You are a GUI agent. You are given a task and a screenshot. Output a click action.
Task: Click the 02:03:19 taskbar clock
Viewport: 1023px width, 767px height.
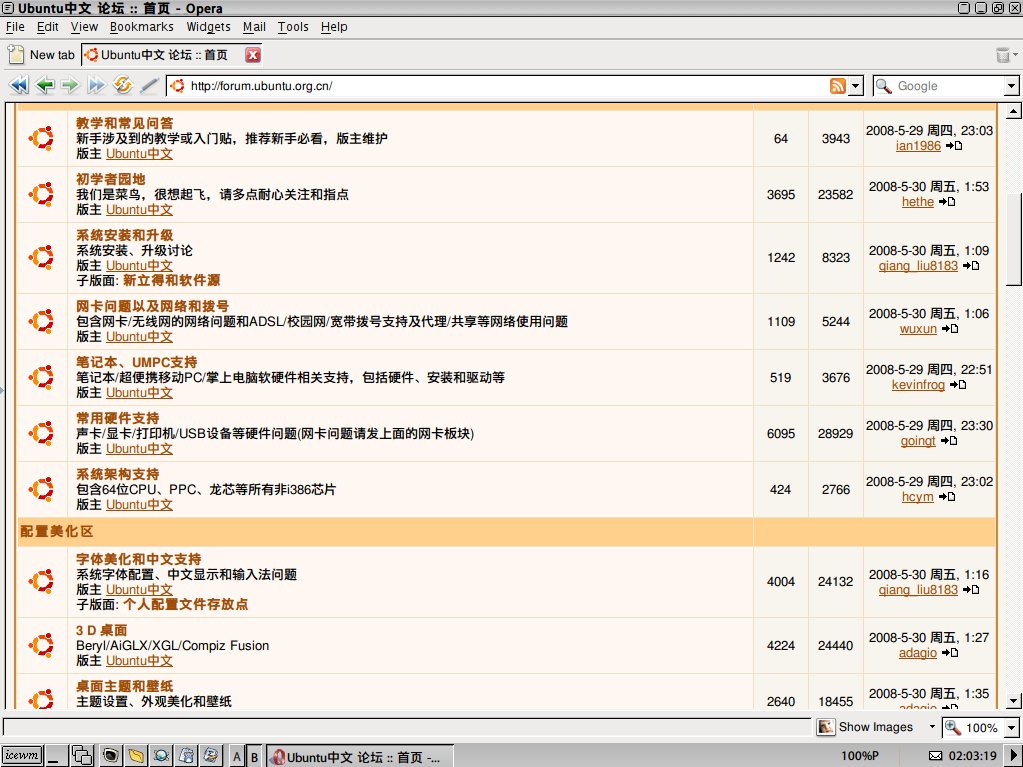pos(973,756)
